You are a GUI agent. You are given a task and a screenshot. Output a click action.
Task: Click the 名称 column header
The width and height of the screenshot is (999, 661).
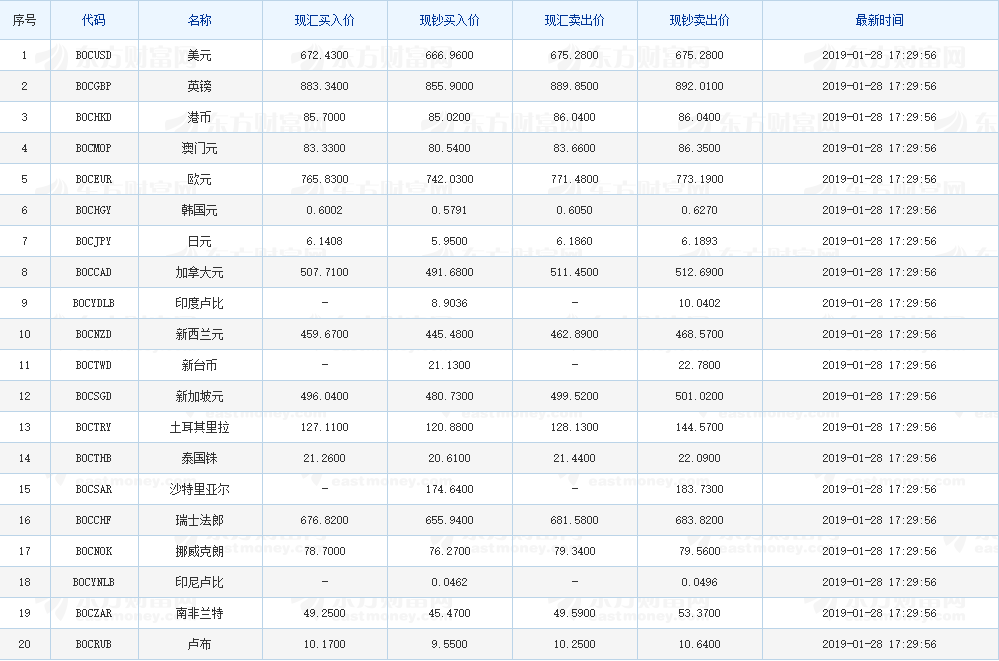pos(199,20)
